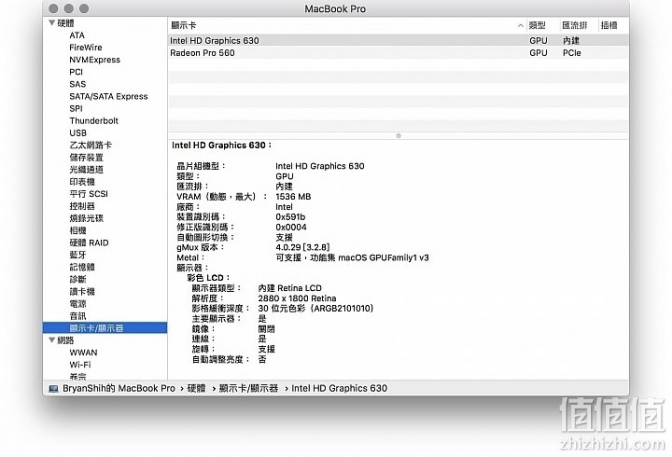Select 控制器 in sidebar
The width and height of the screenshot is (672, 457).
[x=82, y=206]
